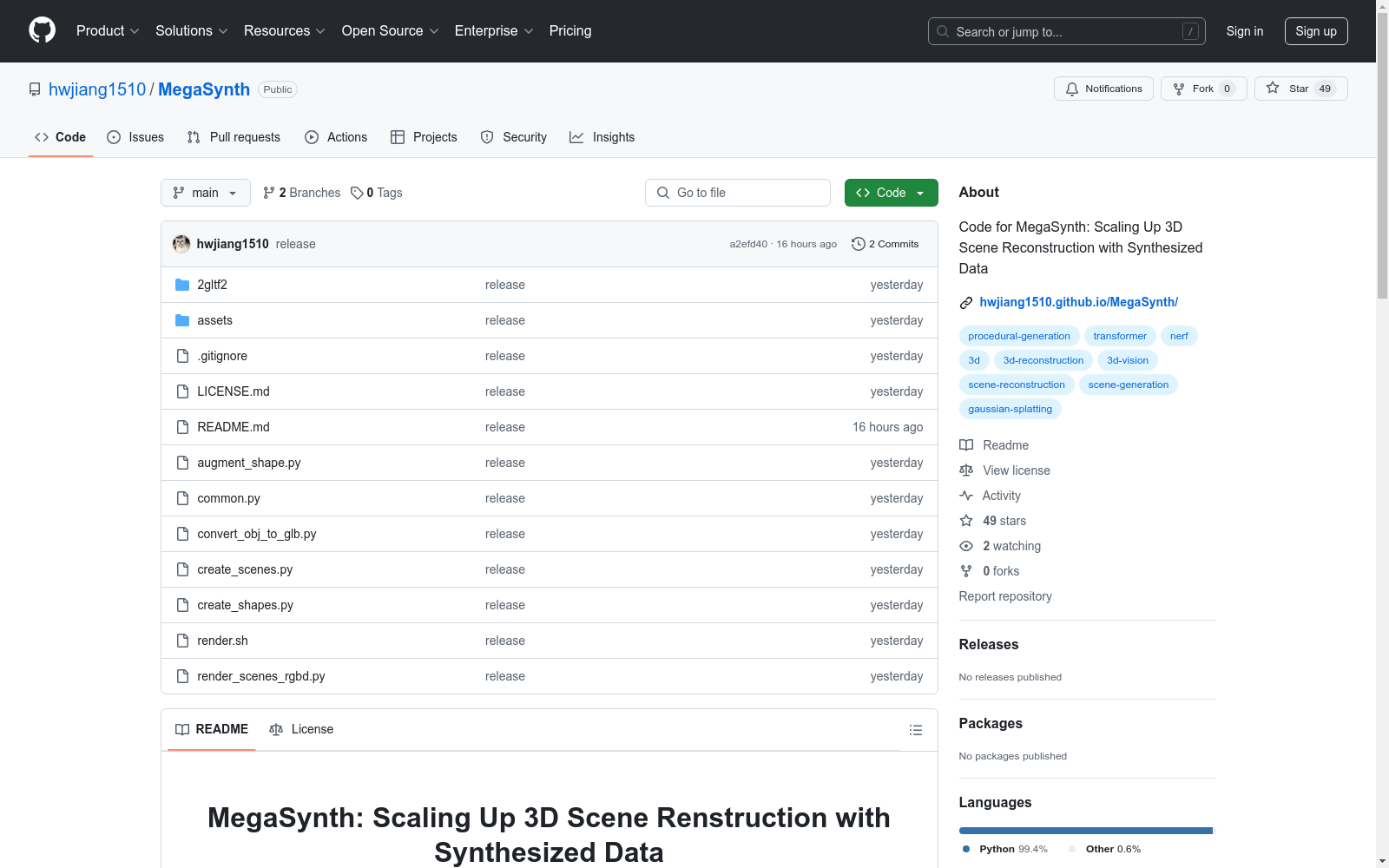Click the hwjiang1510 commit author avatar

tap(181, 244)
